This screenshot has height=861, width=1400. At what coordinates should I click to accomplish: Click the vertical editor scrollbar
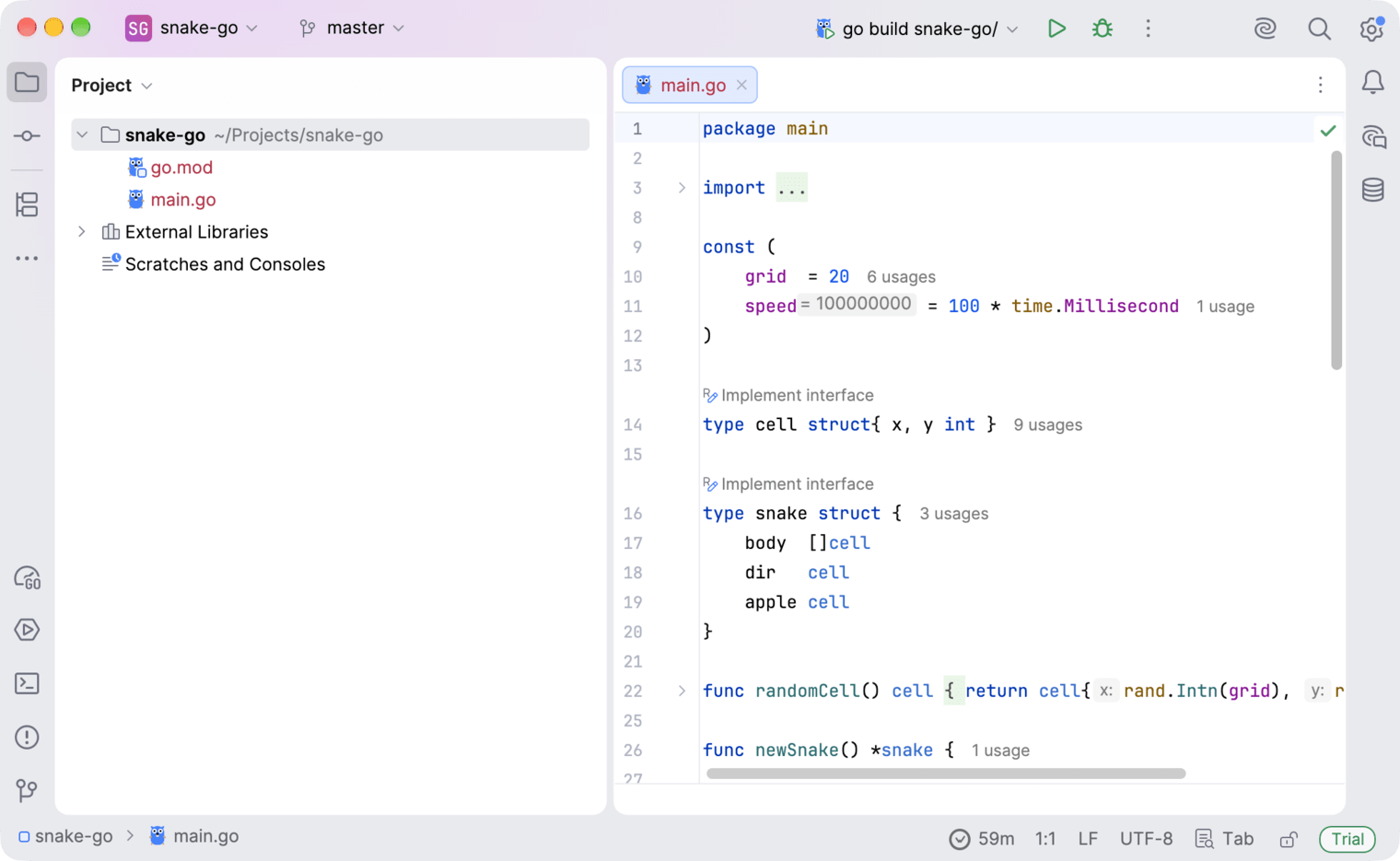(x=1336, y=261)
